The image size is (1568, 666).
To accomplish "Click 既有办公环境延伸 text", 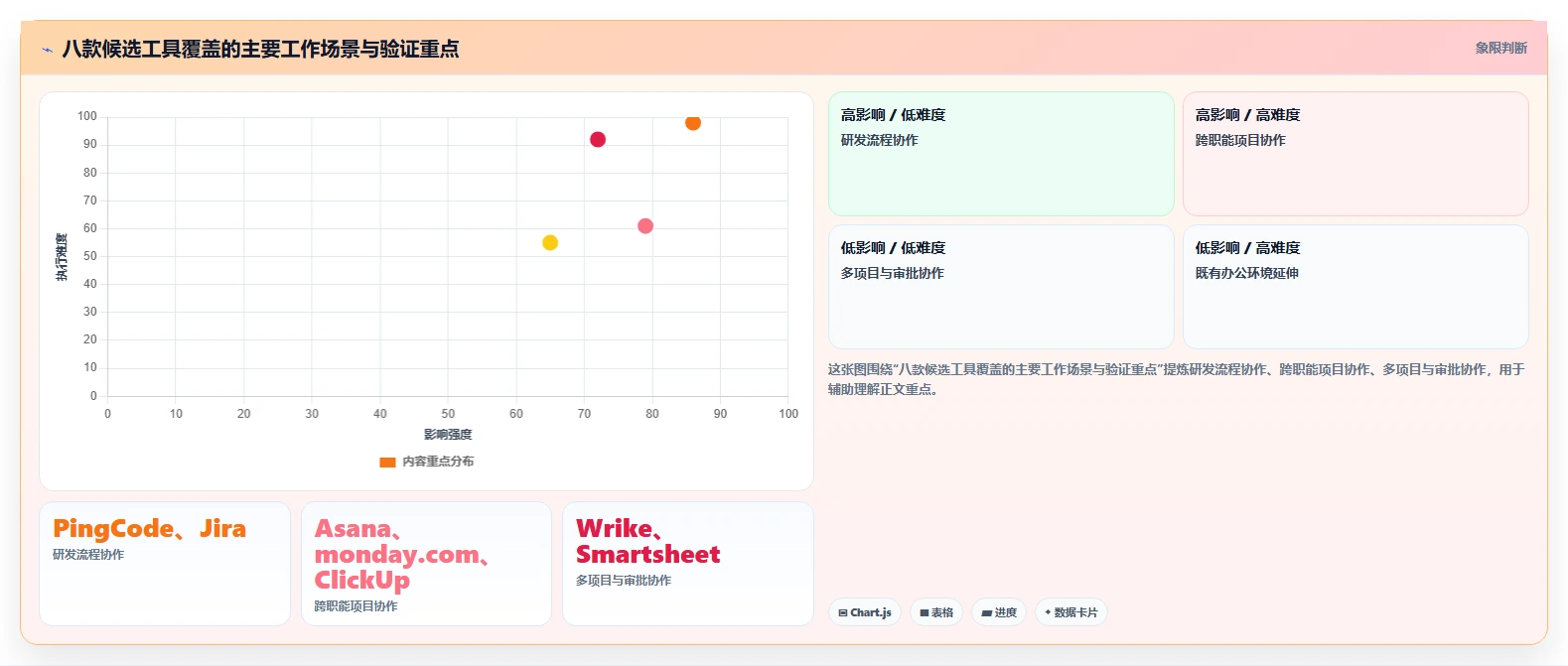I will [1247, 273].
